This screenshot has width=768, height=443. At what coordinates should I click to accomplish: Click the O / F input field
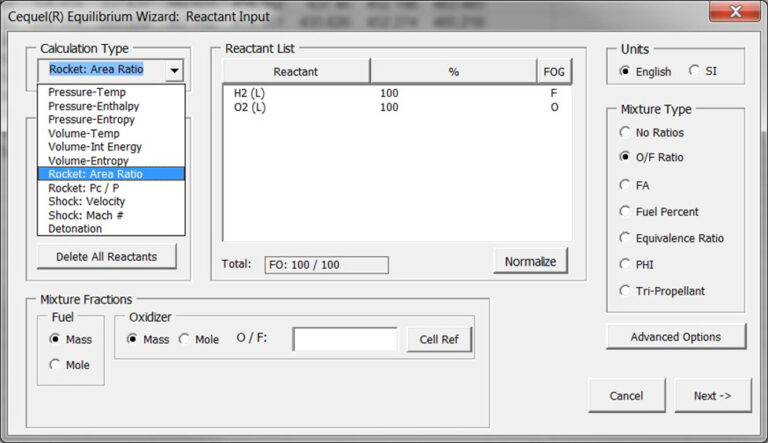coord(345,339)
